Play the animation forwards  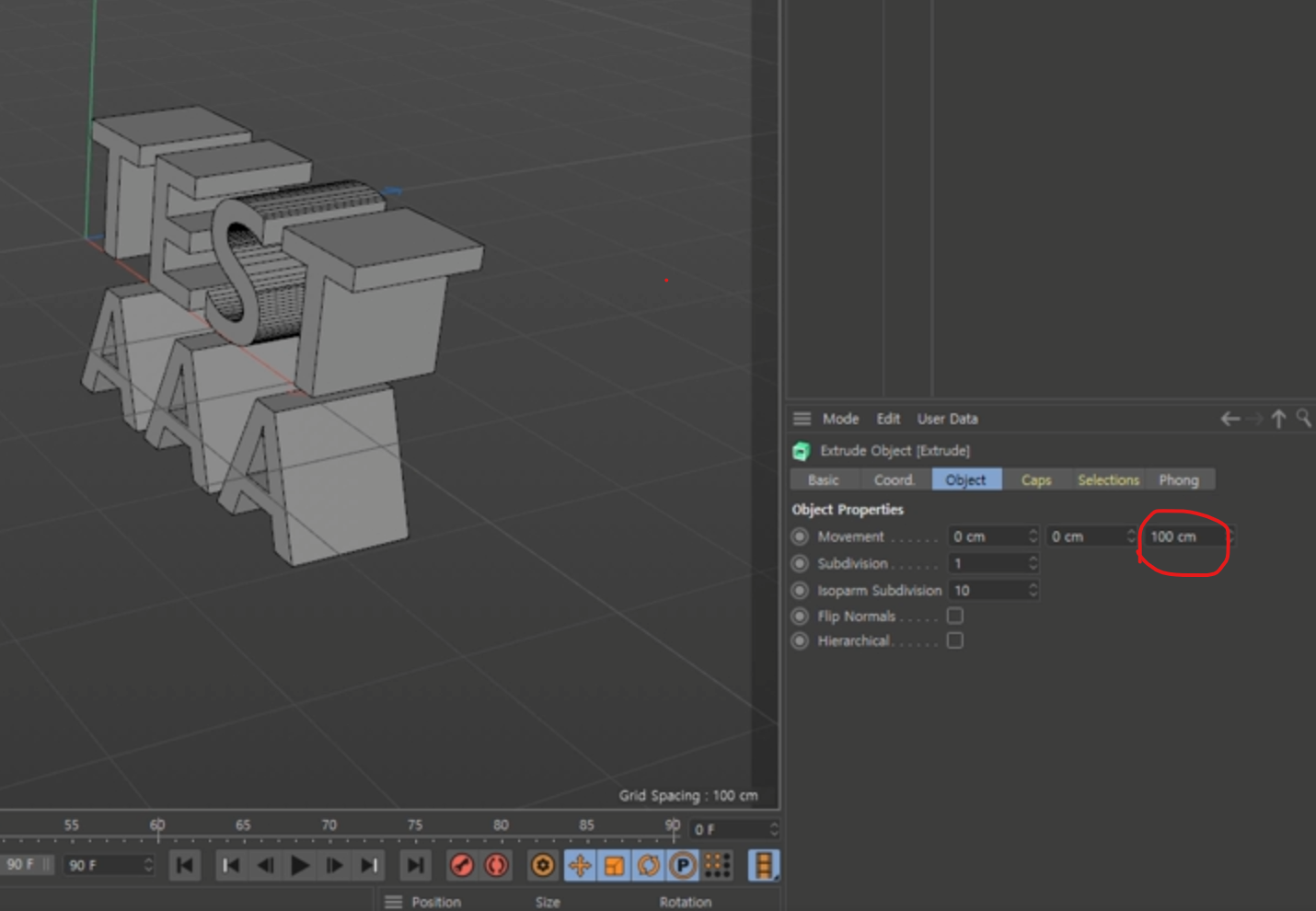[x=300, y=865]
